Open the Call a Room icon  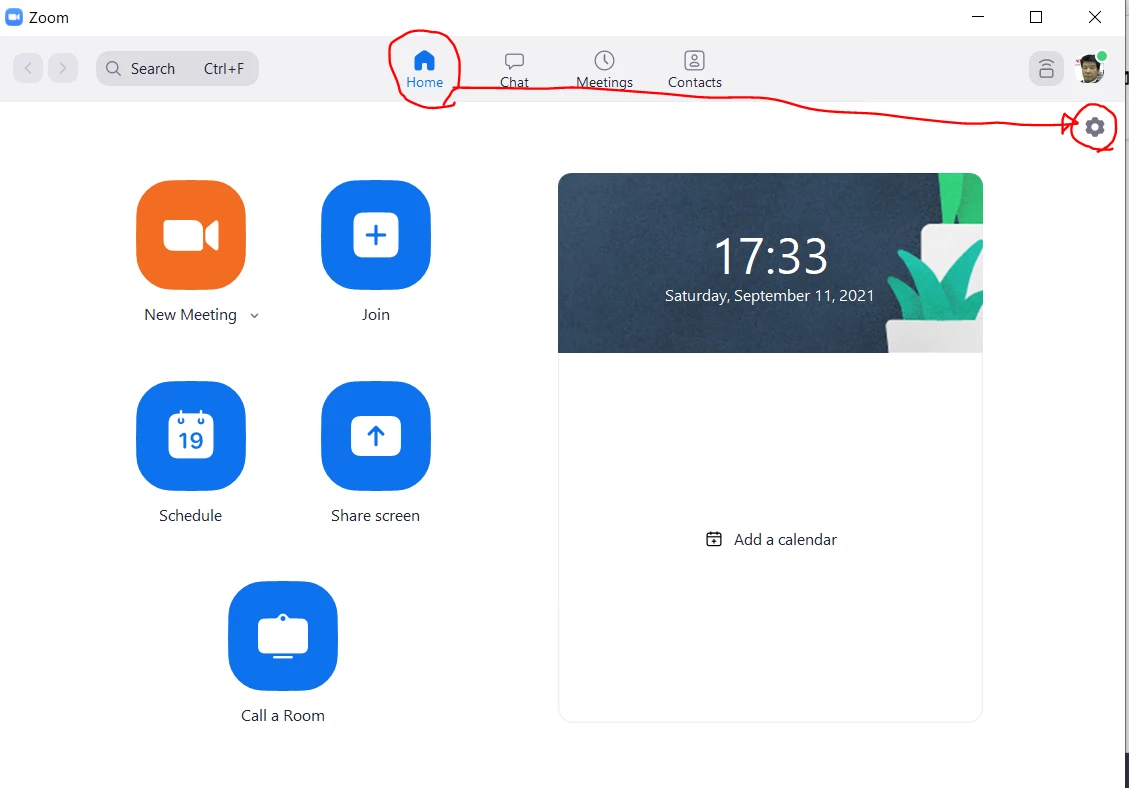[283, 636]
